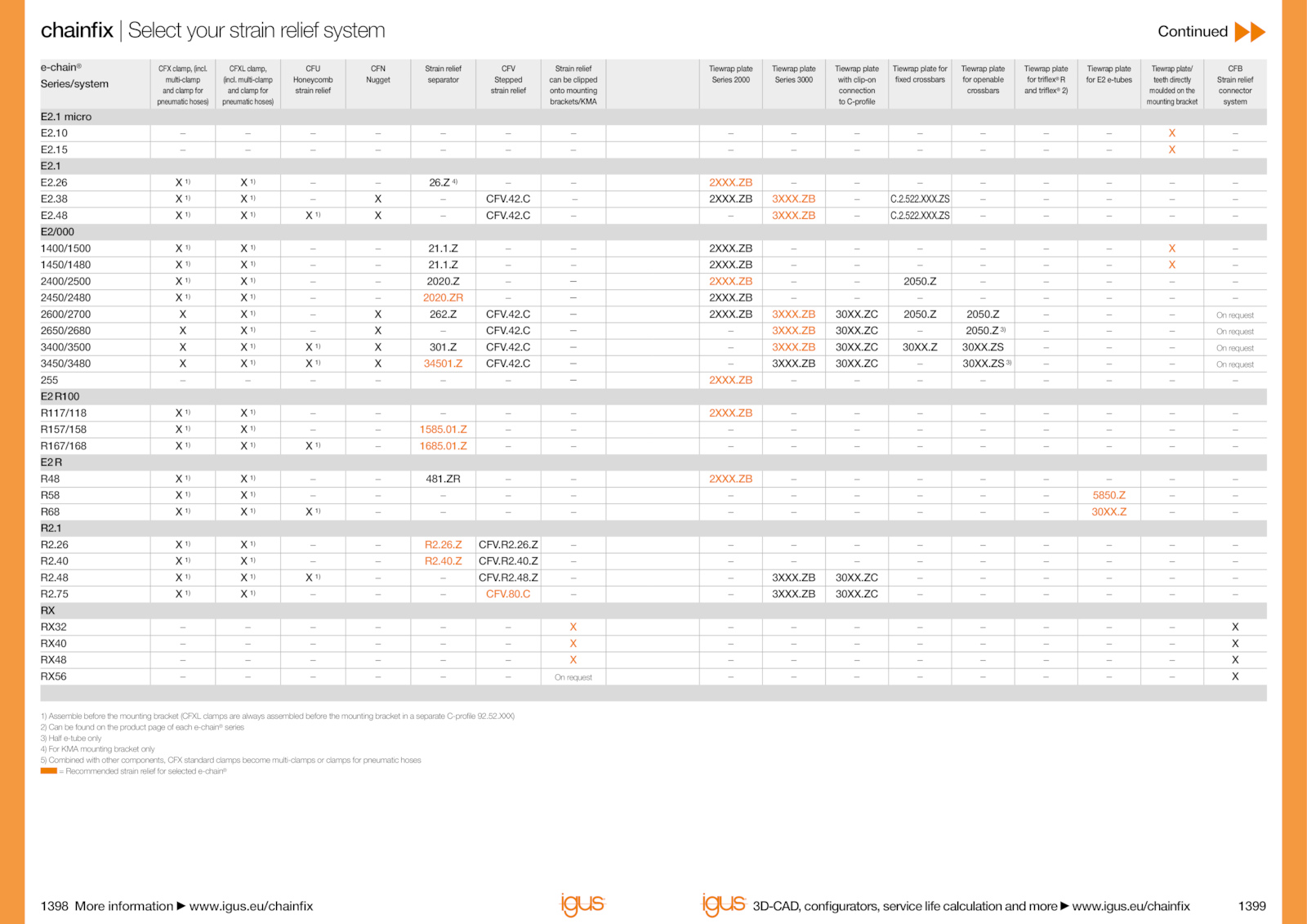Viewport: 1307px width, 924px height.
Task: Click the igus logo before '3D-CAD, configurators' text
Action: (x=724, y=904)
